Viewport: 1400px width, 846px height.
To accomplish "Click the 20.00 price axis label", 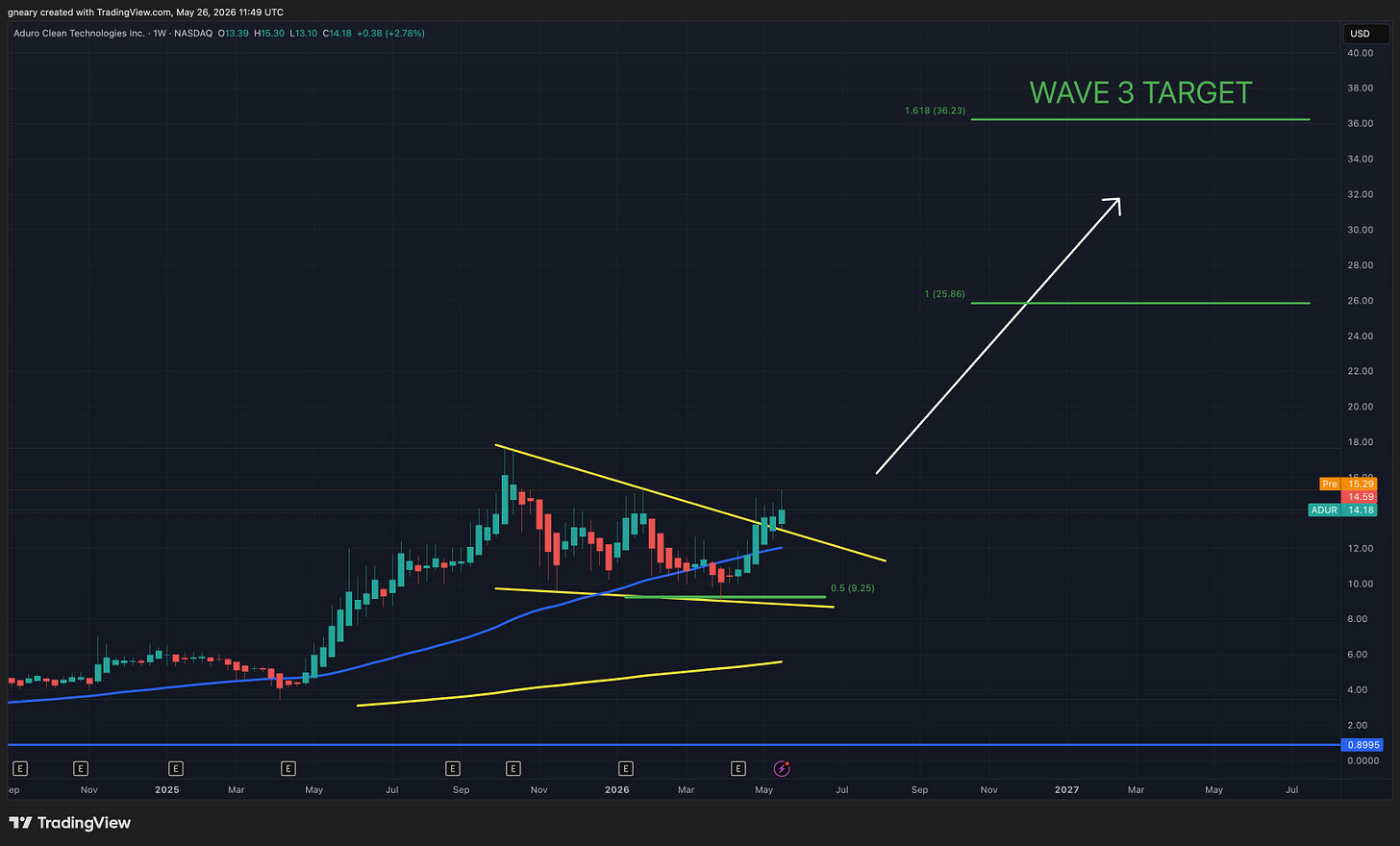I will click(1360, 407).
